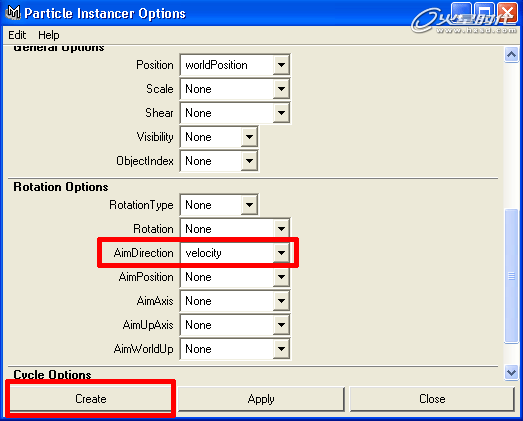Open the ObjectIndex dropdown
This screenshot has height=421, width=523.
pos(219,161)
